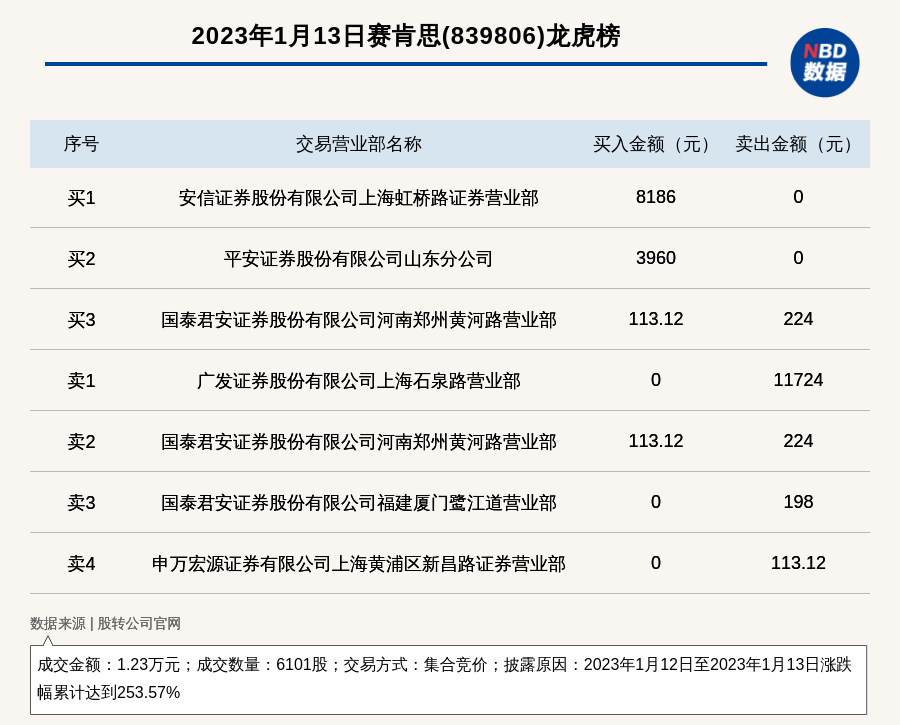The image size is (900, 725).
Task: Click the 交易营业部名称 column header
Action: point(359,144)
